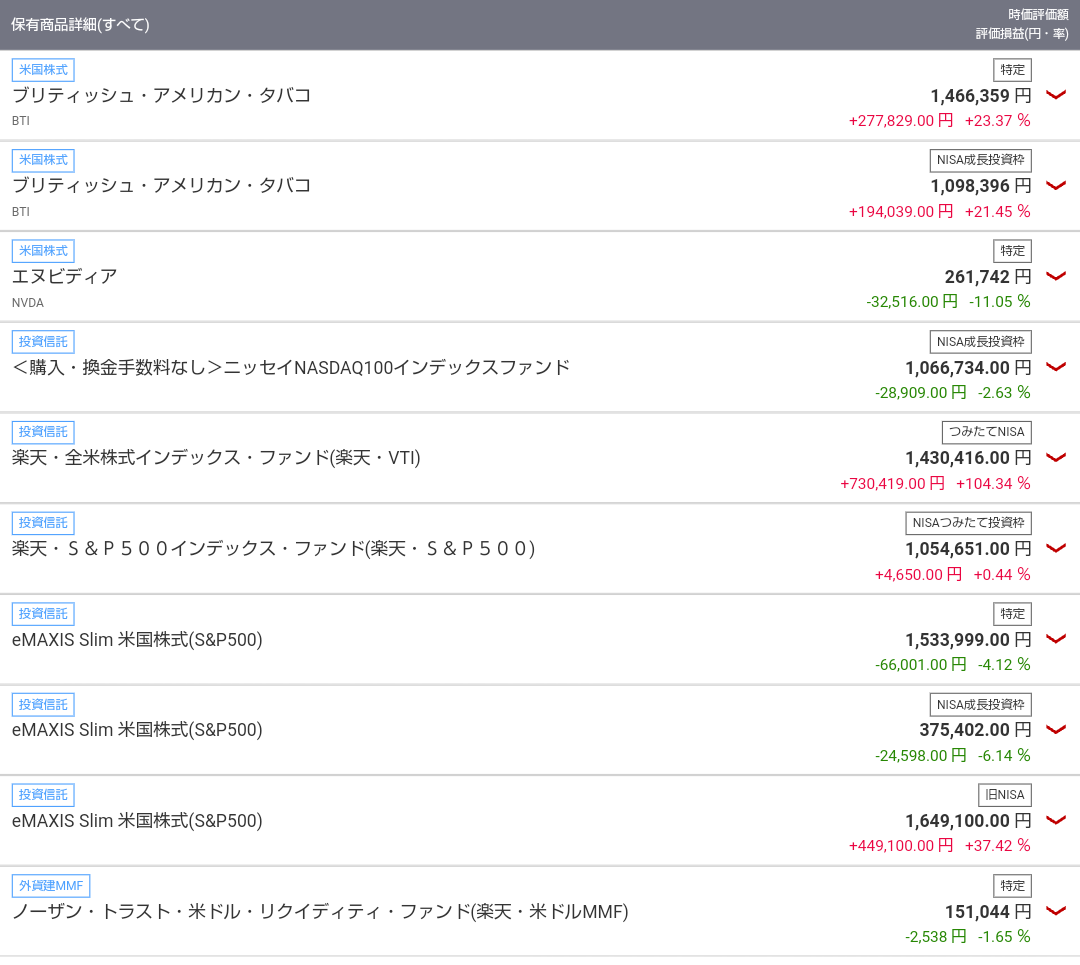Select the percentage +104.34 %
Screen dimensions: 1080x965
pyautogui.click(x=993, y=484)
